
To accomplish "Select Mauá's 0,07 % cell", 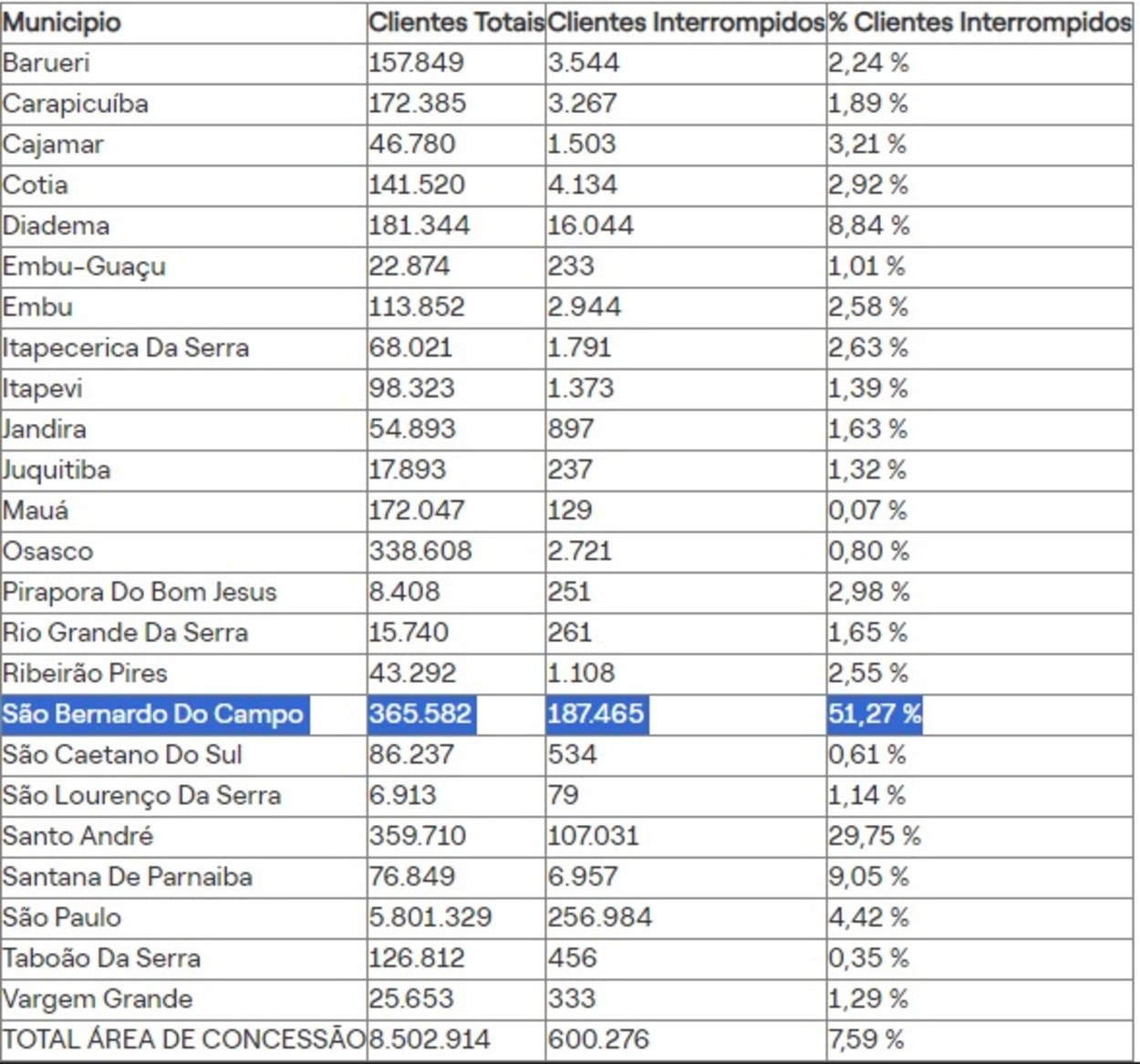I will tap(867, 511).
